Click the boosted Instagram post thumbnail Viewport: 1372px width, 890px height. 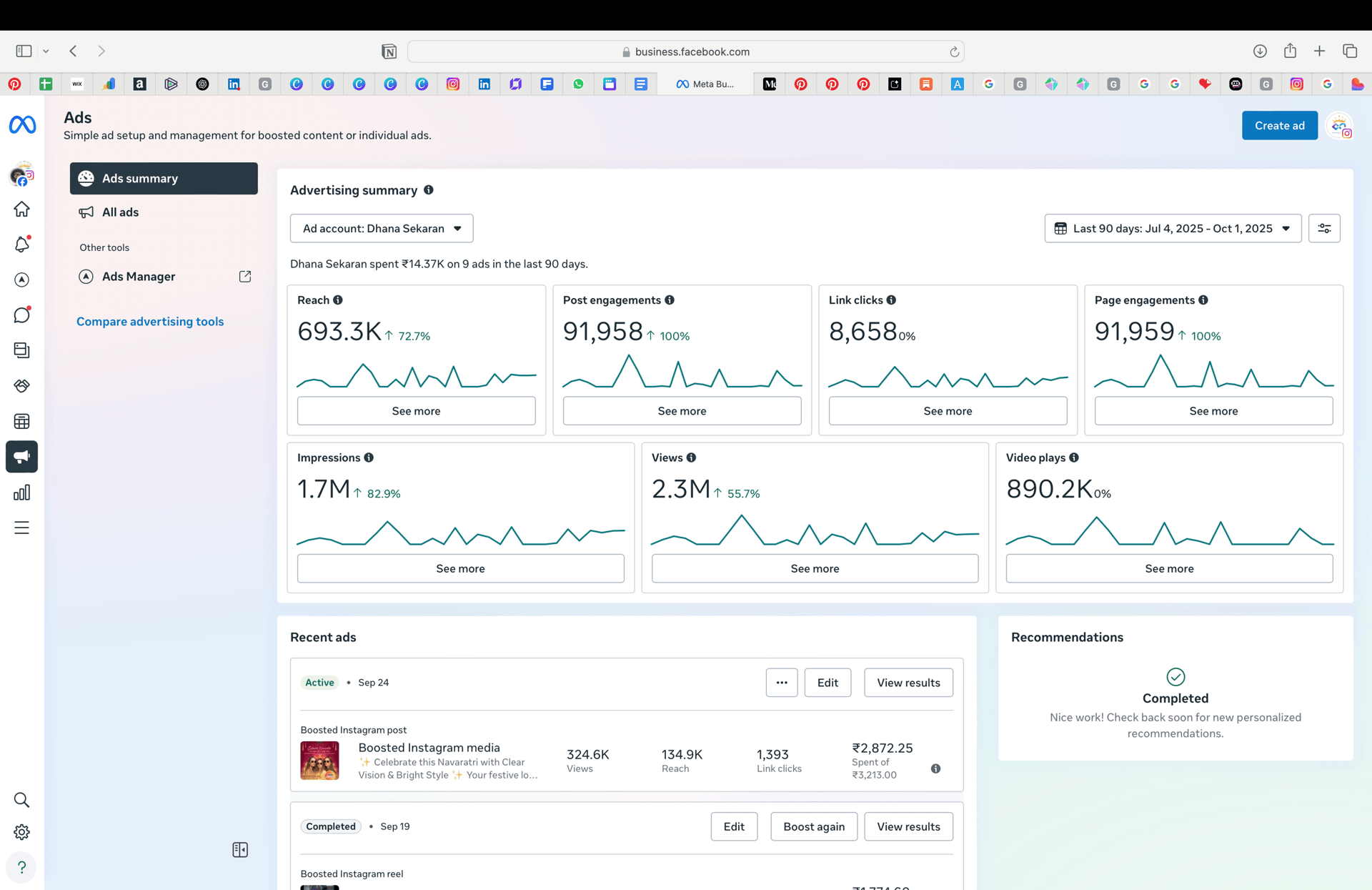click(319, 761)
